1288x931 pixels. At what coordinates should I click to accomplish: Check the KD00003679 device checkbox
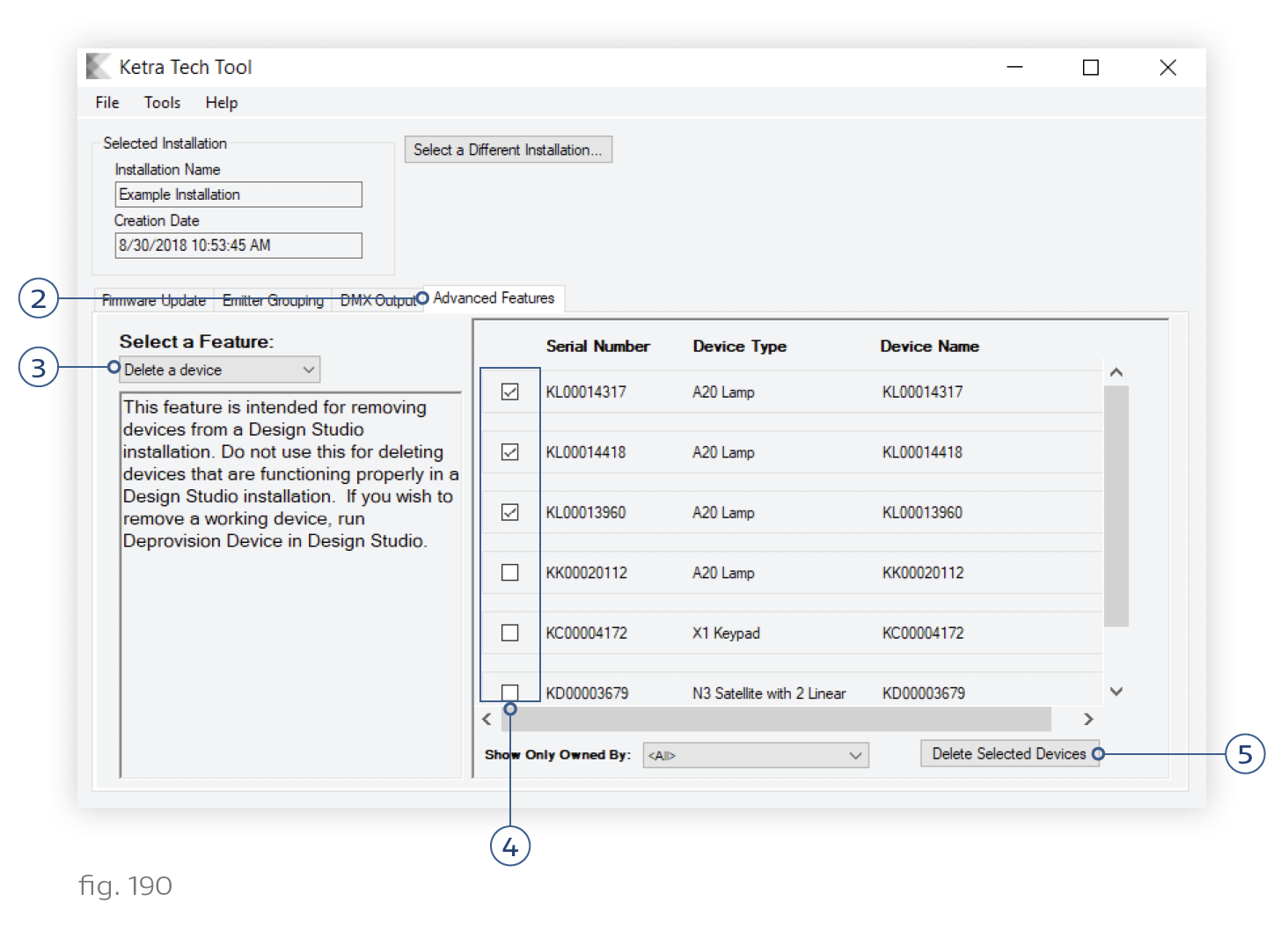[x=509, y=693]
